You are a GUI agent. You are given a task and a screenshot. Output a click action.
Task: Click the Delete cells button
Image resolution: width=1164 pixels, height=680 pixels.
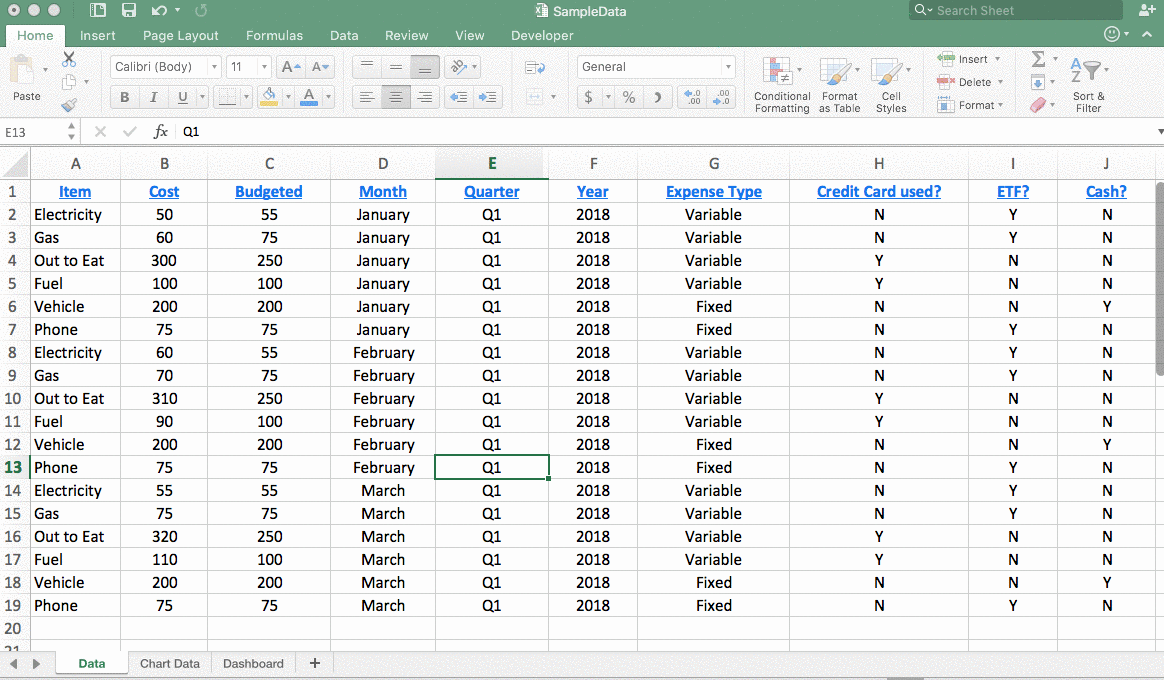click(963, 82)
